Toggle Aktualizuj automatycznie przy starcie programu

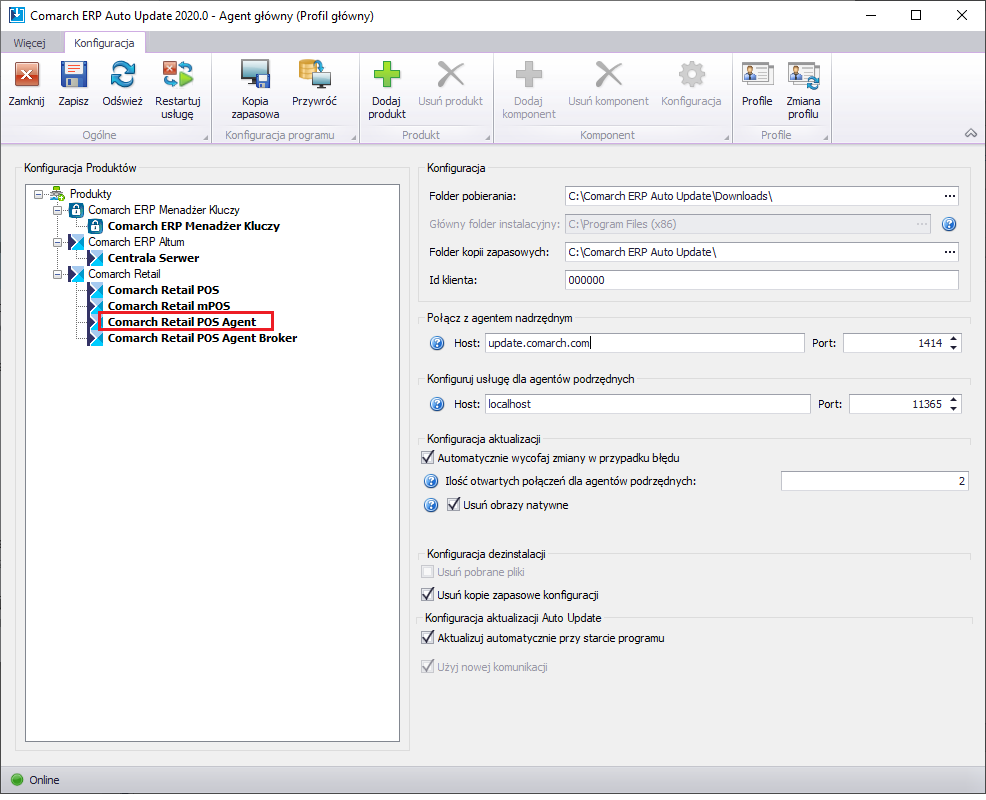point(428,638)
